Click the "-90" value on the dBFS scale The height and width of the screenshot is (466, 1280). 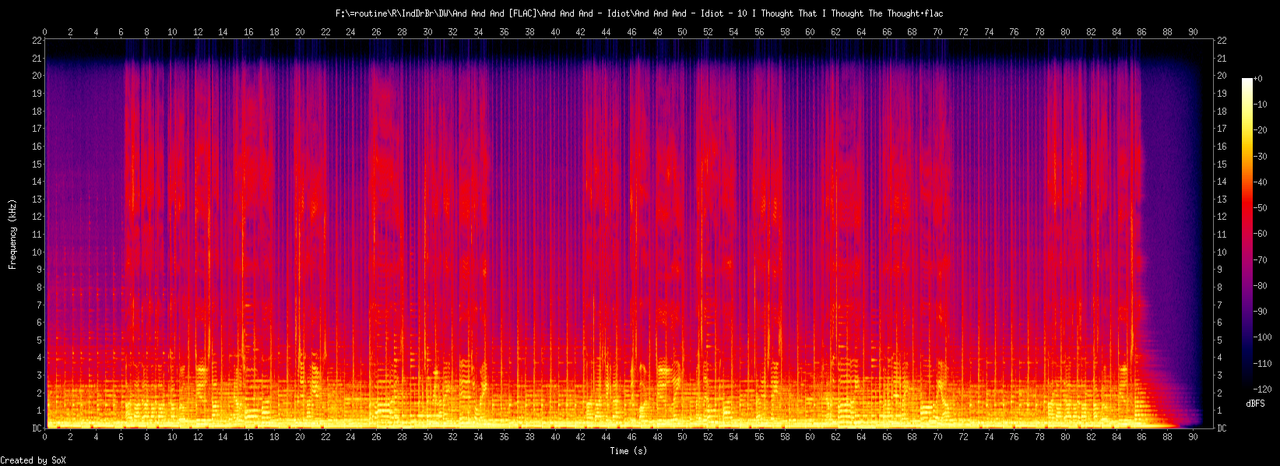[x=1261, y=311]
